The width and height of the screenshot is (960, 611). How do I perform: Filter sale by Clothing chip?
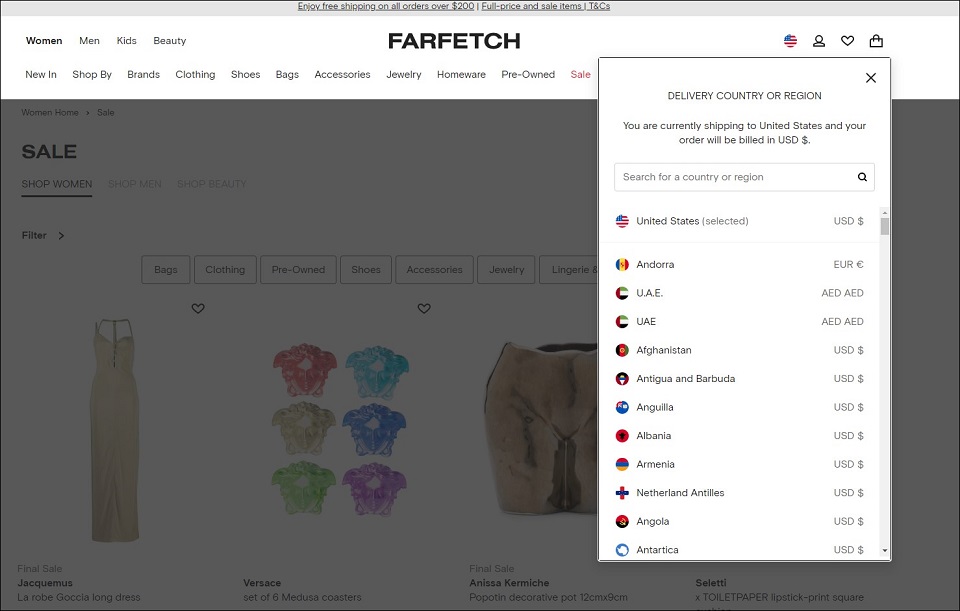click(x=225, y=269)
